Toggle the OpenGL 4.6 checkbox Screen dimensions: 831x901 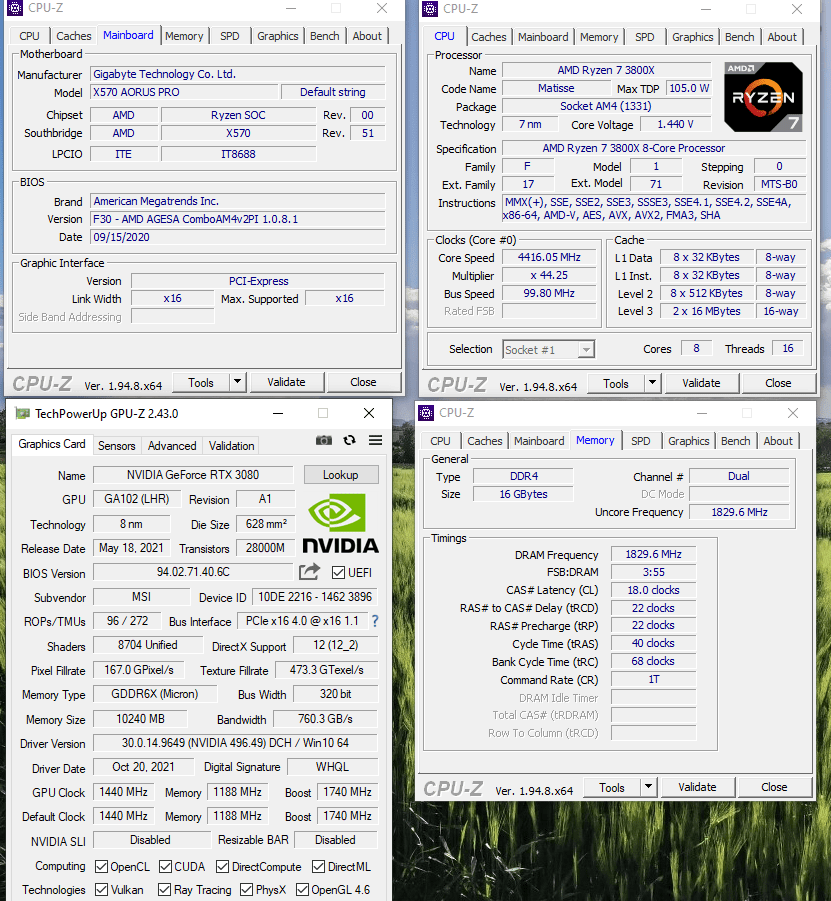tap(302, 890)
